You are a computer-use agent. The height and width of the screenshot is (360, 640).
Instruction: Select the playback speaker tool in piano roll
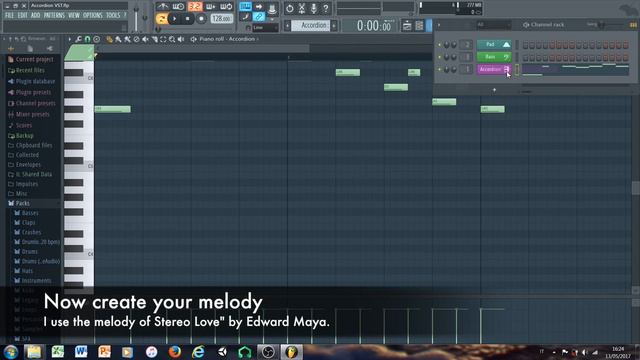click(181, 39)
